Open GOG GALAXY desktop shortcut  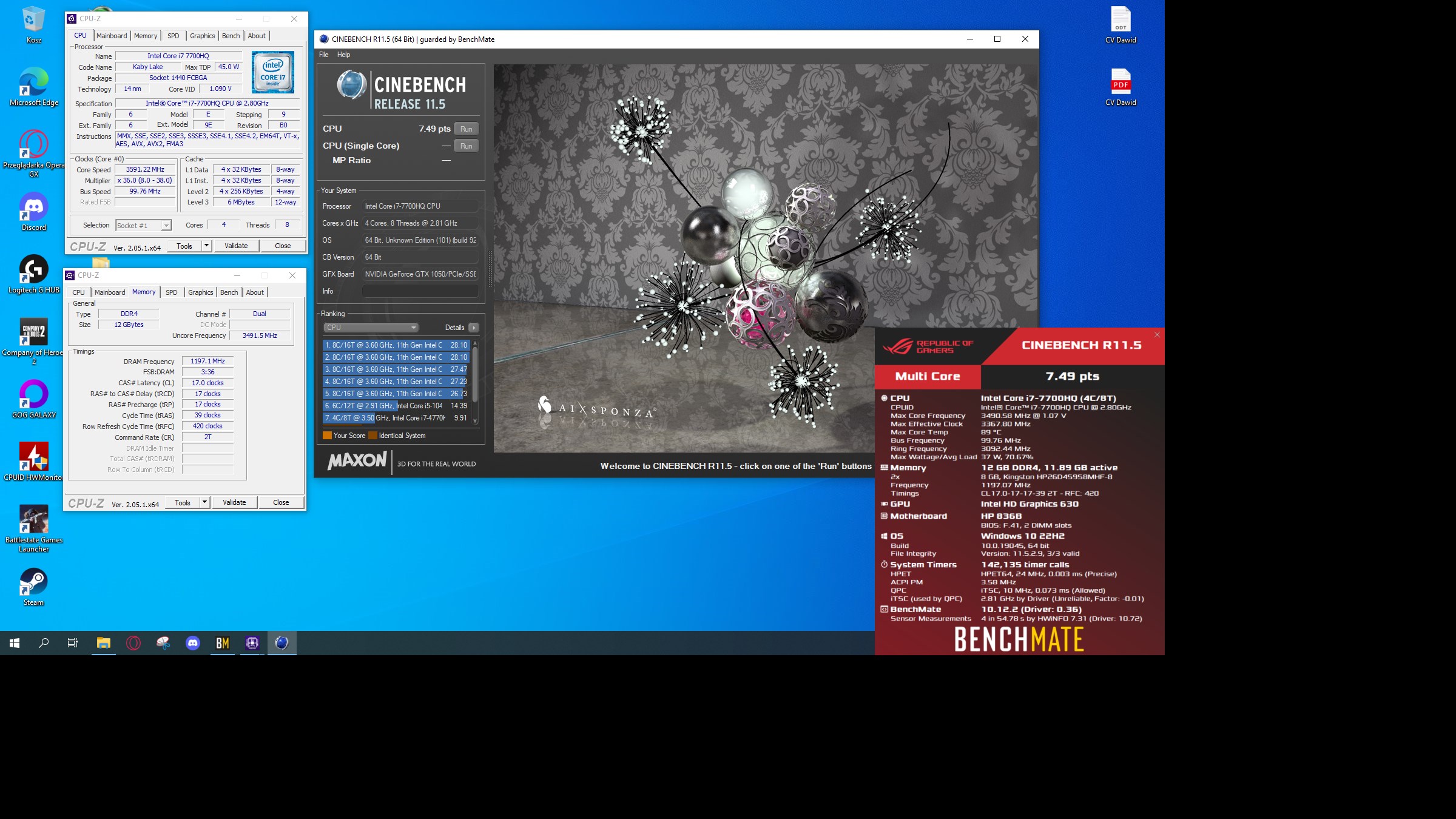click(33, 399)
